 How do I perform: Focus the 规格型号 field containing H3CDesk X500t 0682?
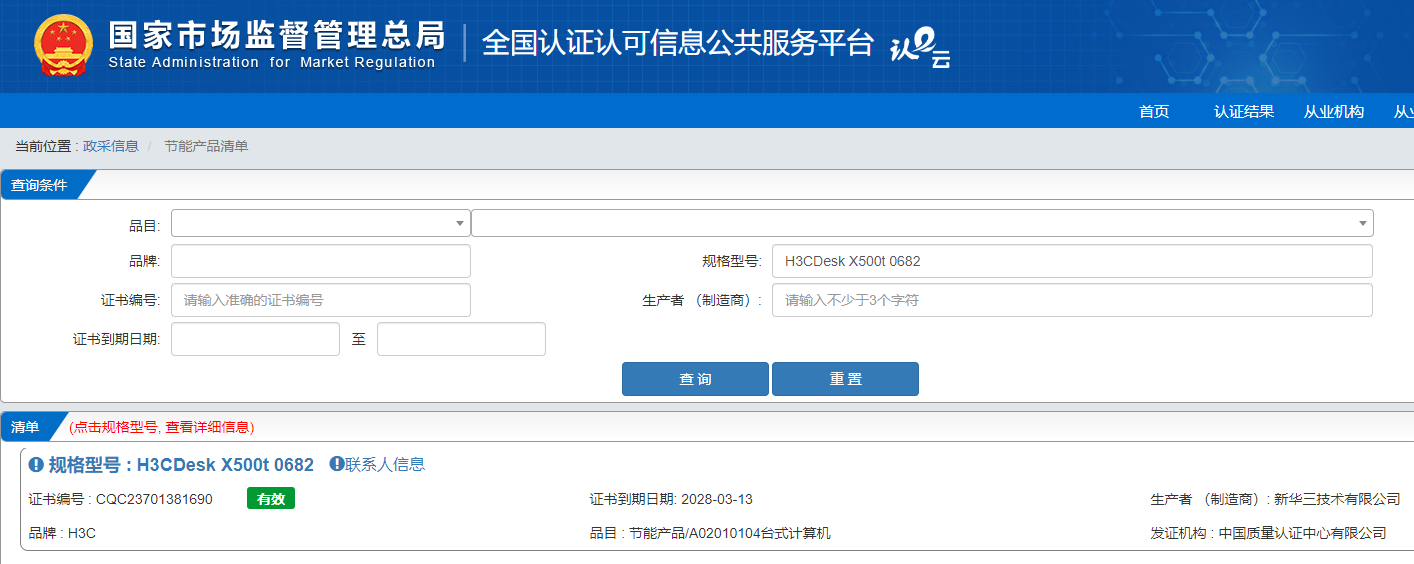click(1072, 261)
